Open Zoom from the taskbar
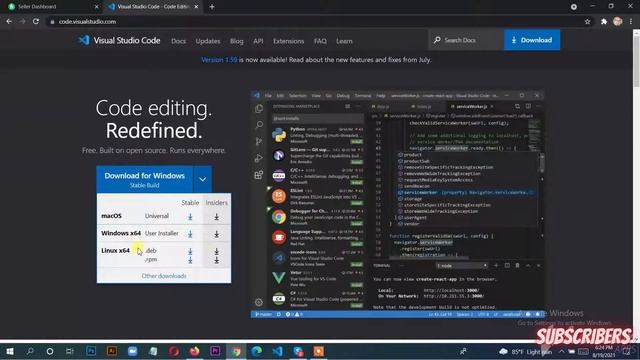 point(132,351)
